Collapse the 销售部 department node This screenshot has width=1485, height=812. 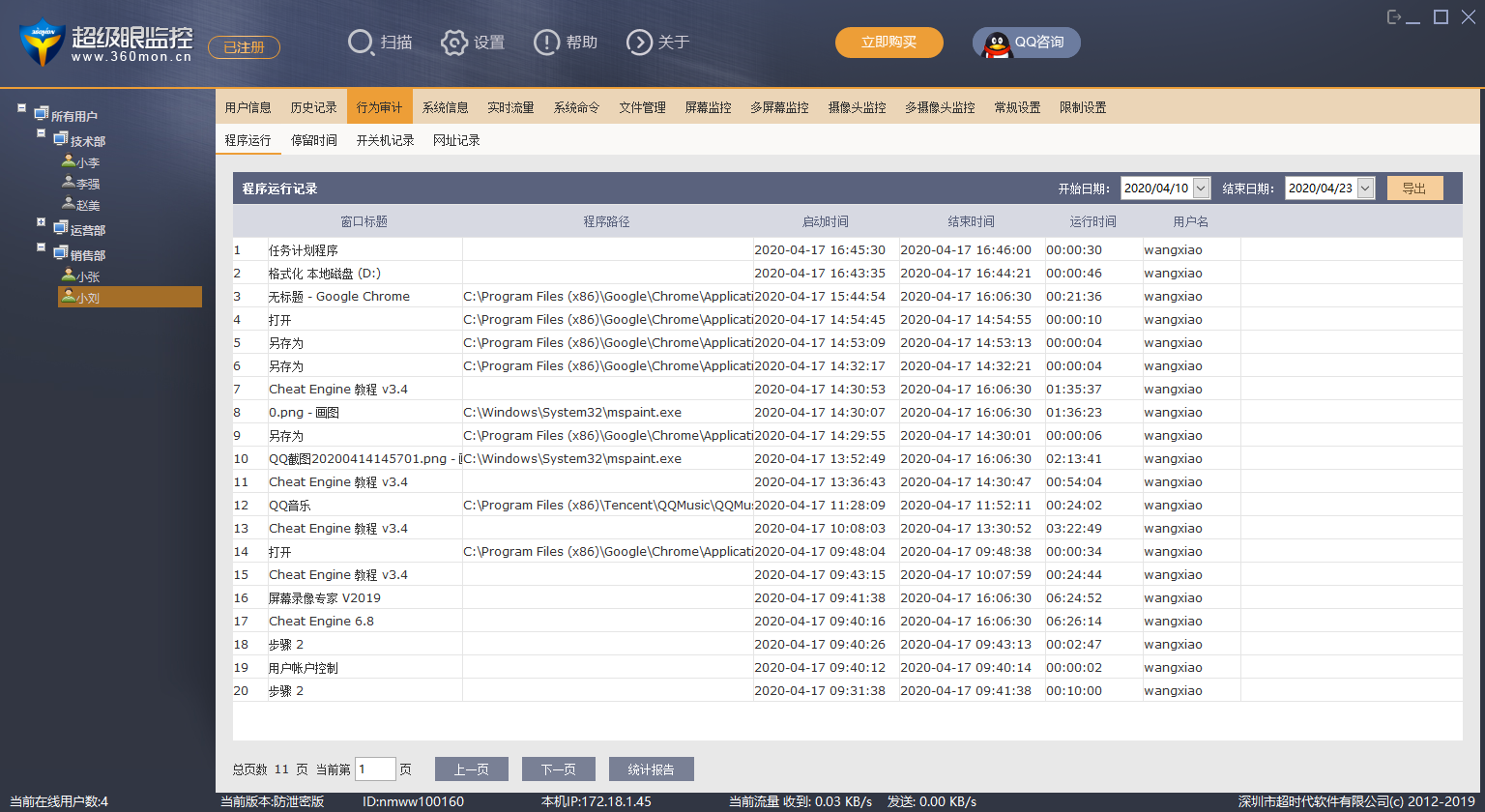42,247
